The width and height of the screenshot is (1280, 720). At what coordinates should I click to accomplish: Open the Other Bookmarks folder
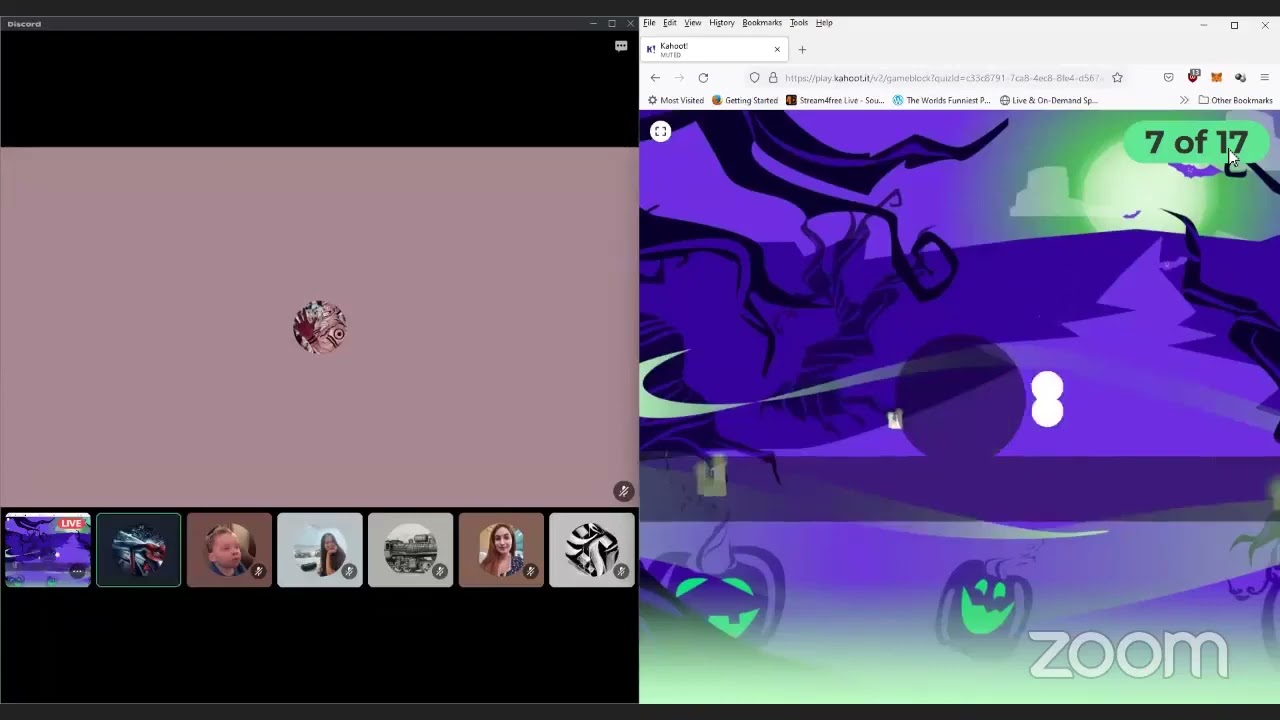coord(1235,100)
